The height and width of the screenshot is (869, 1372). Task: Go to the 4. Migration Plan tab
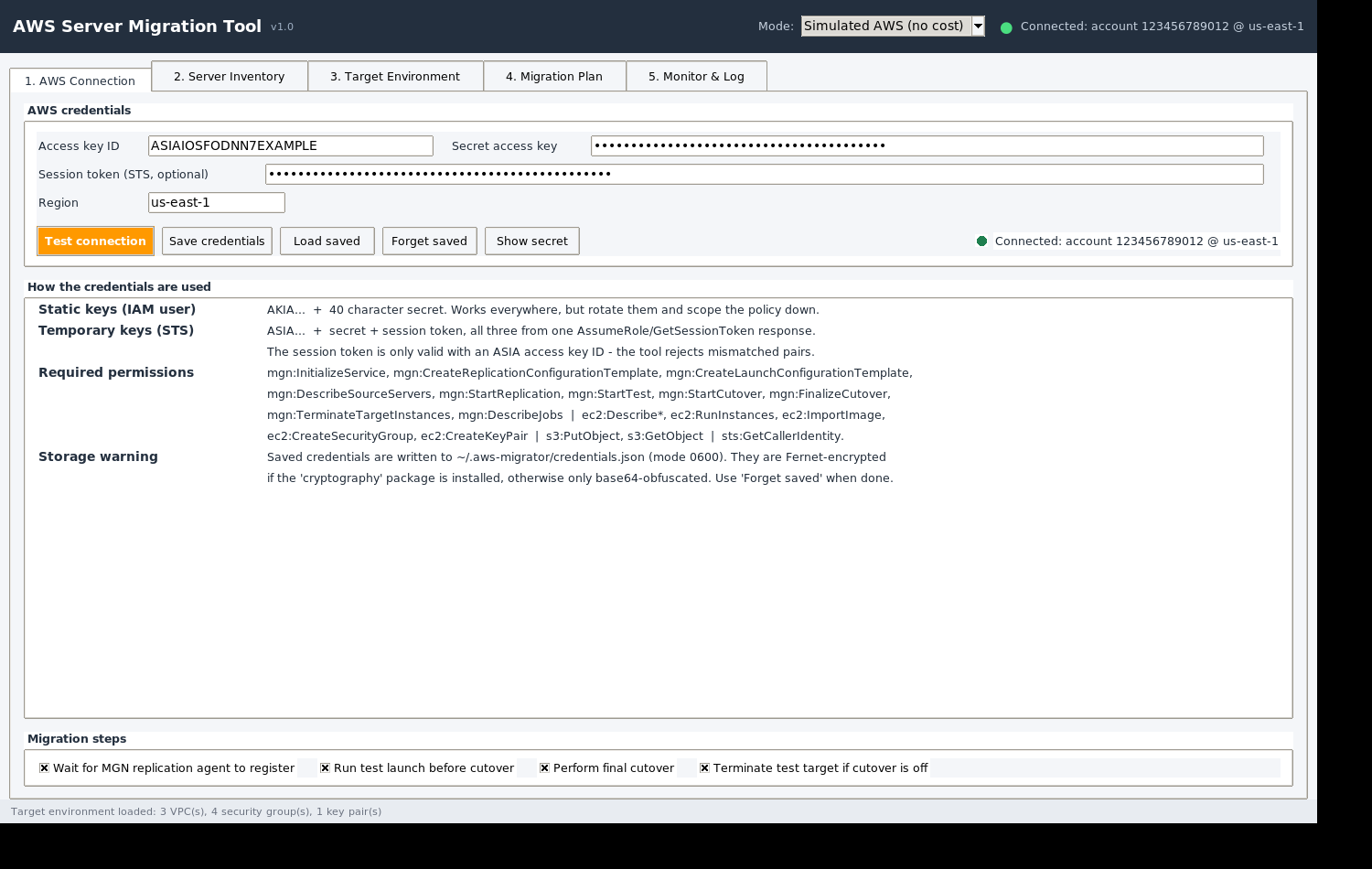[x=554, y=76]
